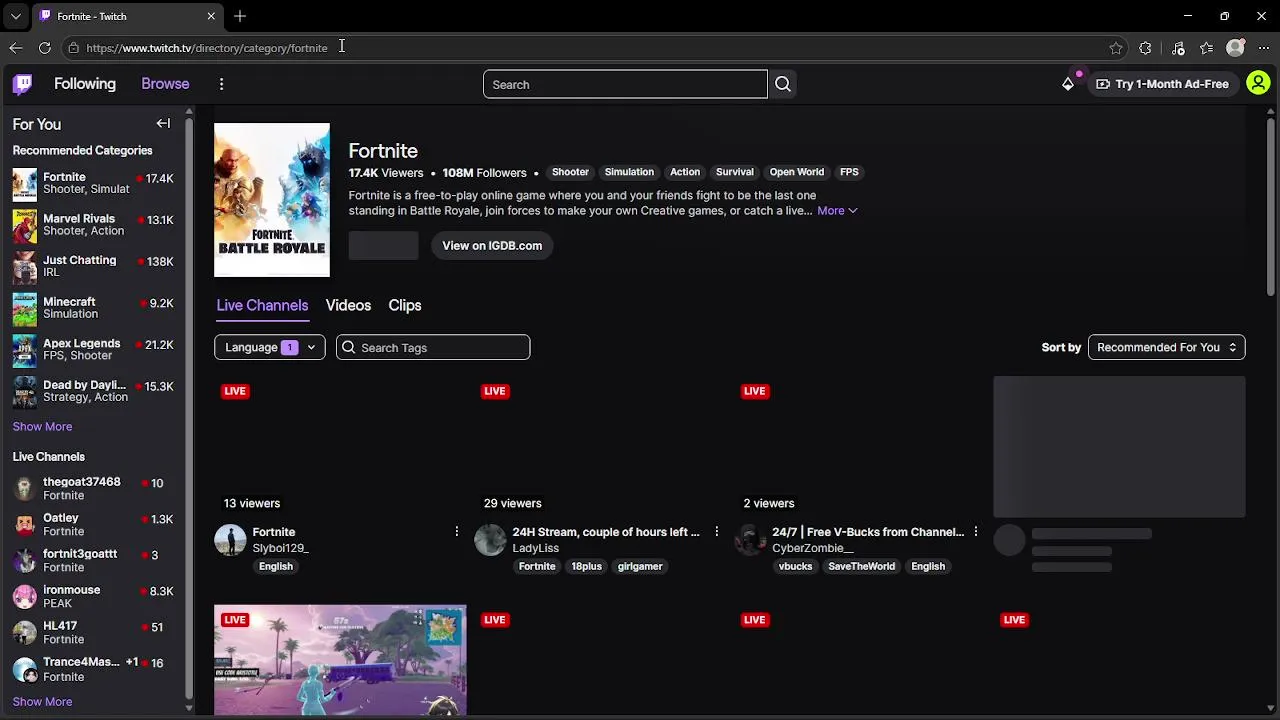Open the Fortnite Battle Royale cover art
Screen dimensions: 1280x720
click(x=272, y=200)
